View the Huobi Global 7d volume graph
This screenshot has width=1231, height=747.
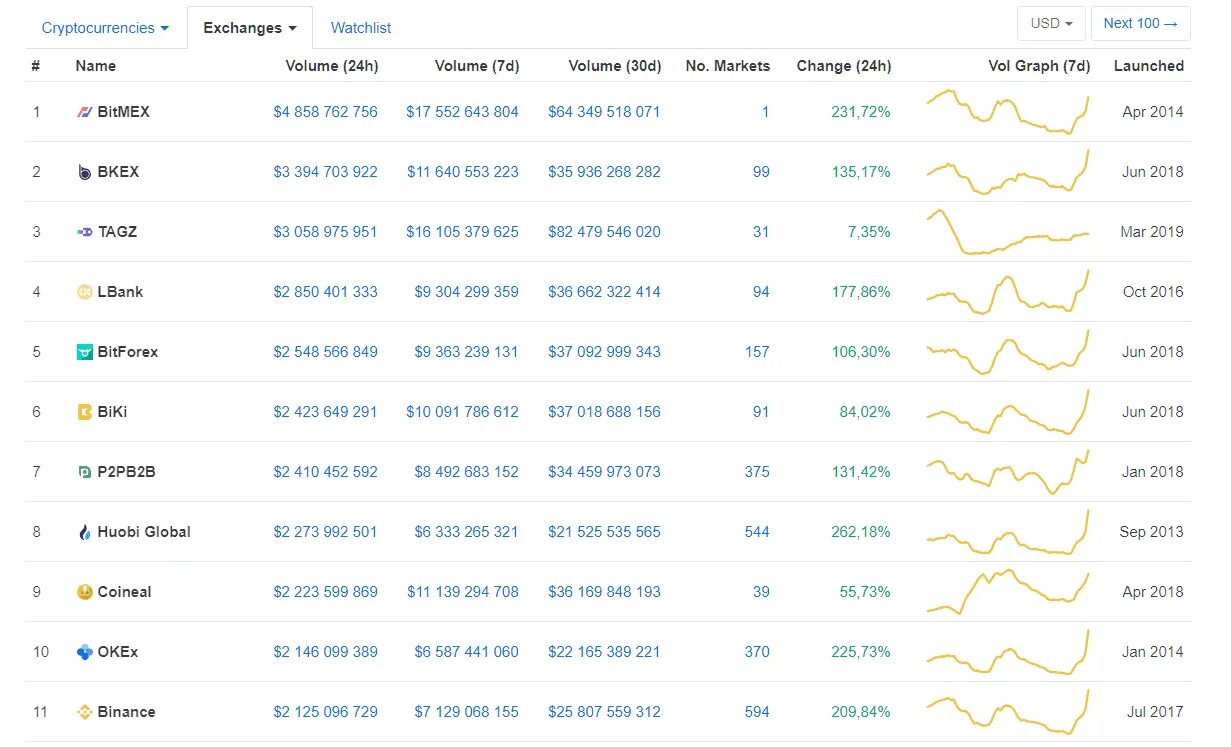tap(1008, 531)
